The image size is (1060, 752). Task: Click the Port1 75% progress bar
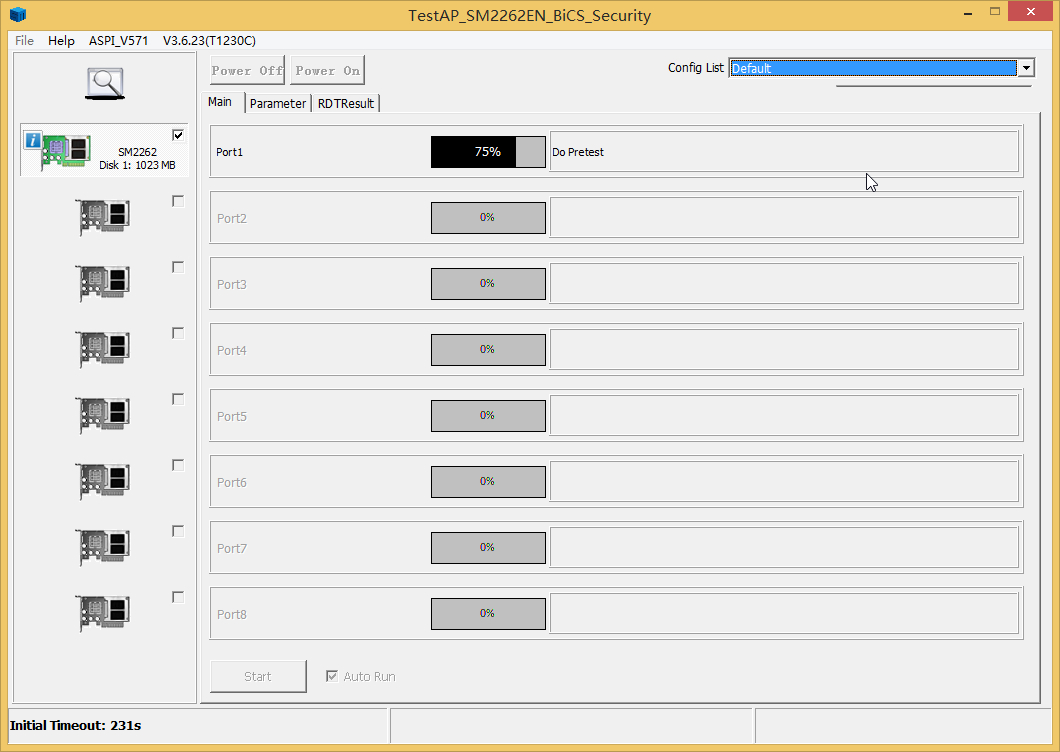488,152
